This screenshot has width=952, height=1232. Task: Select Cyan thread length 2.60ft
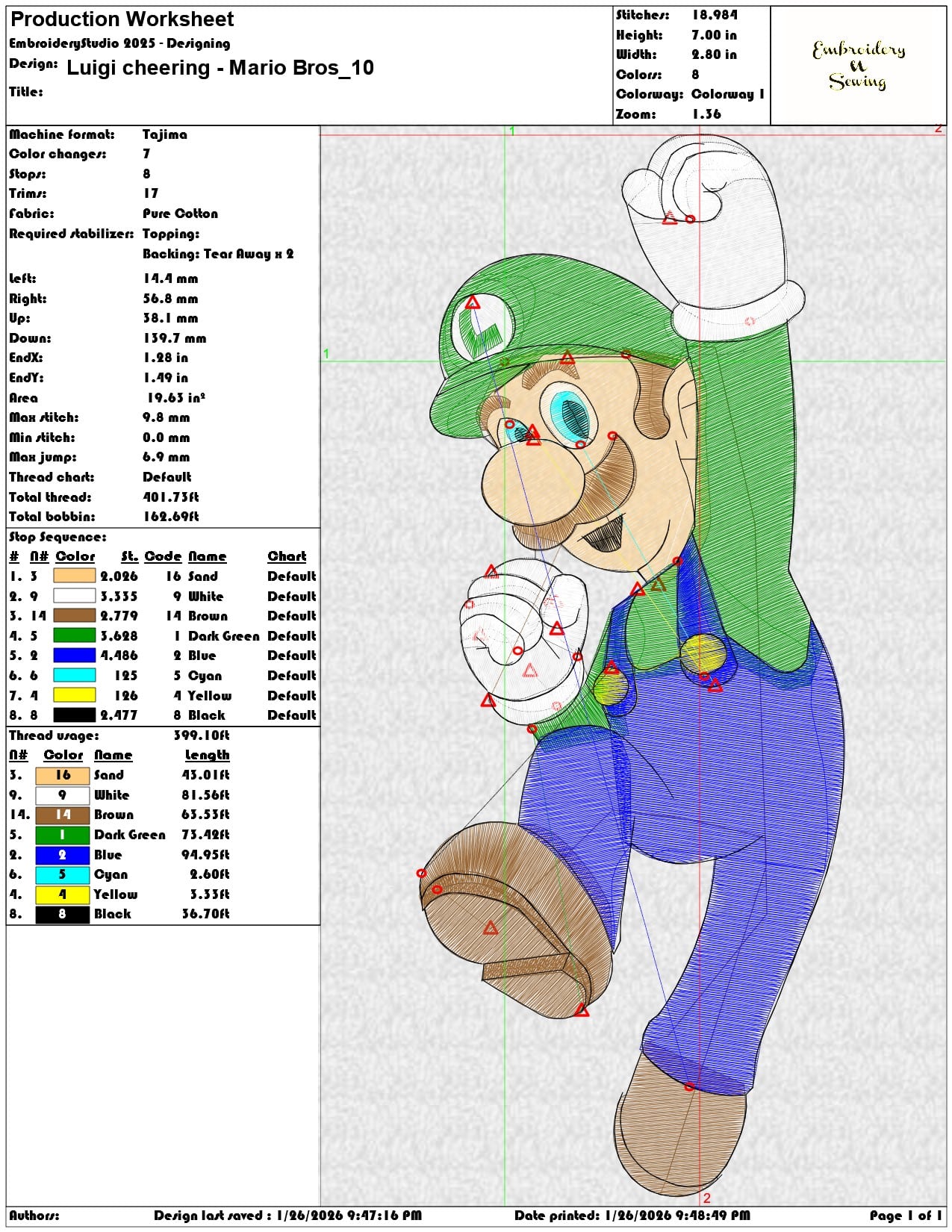tap(210, 874)
